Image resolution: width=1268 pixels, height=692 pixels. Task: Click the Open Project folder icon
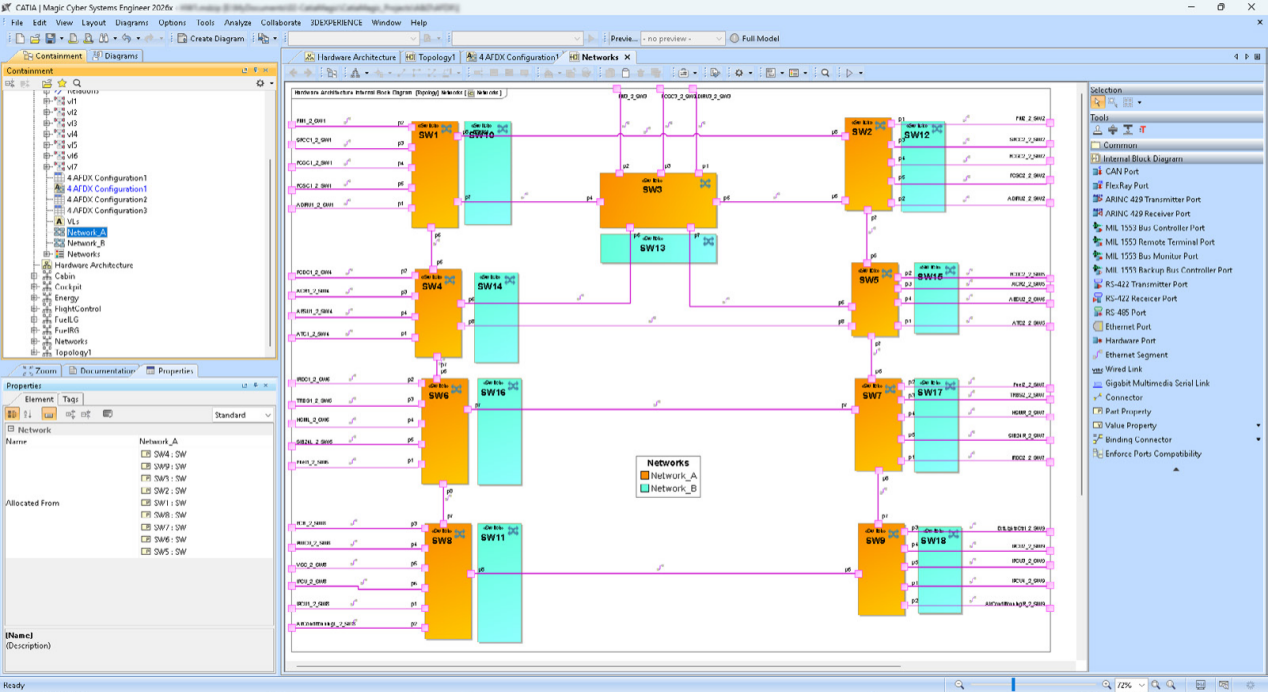pos(33,38)
